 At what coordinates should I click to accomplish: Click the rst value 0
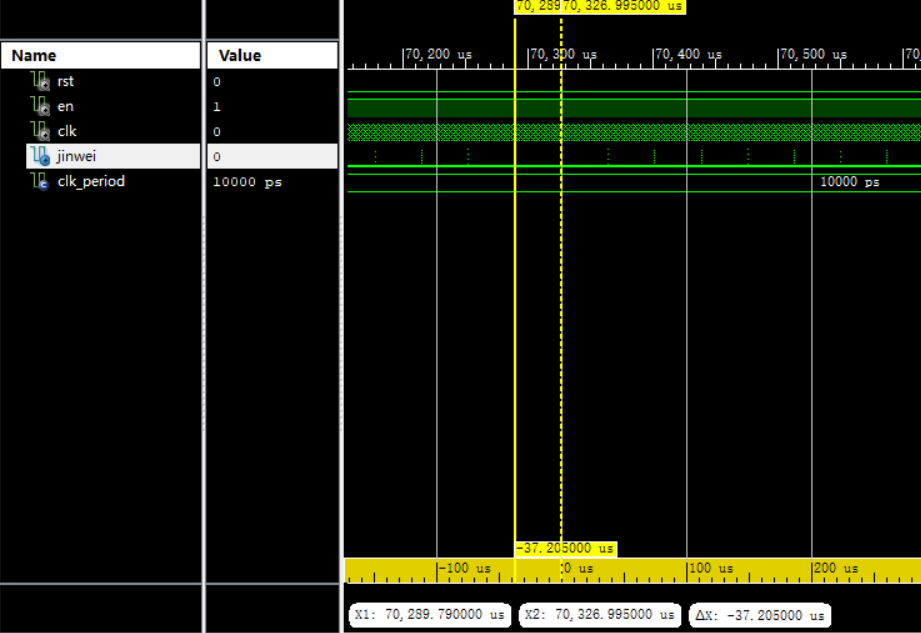point(217,82)
